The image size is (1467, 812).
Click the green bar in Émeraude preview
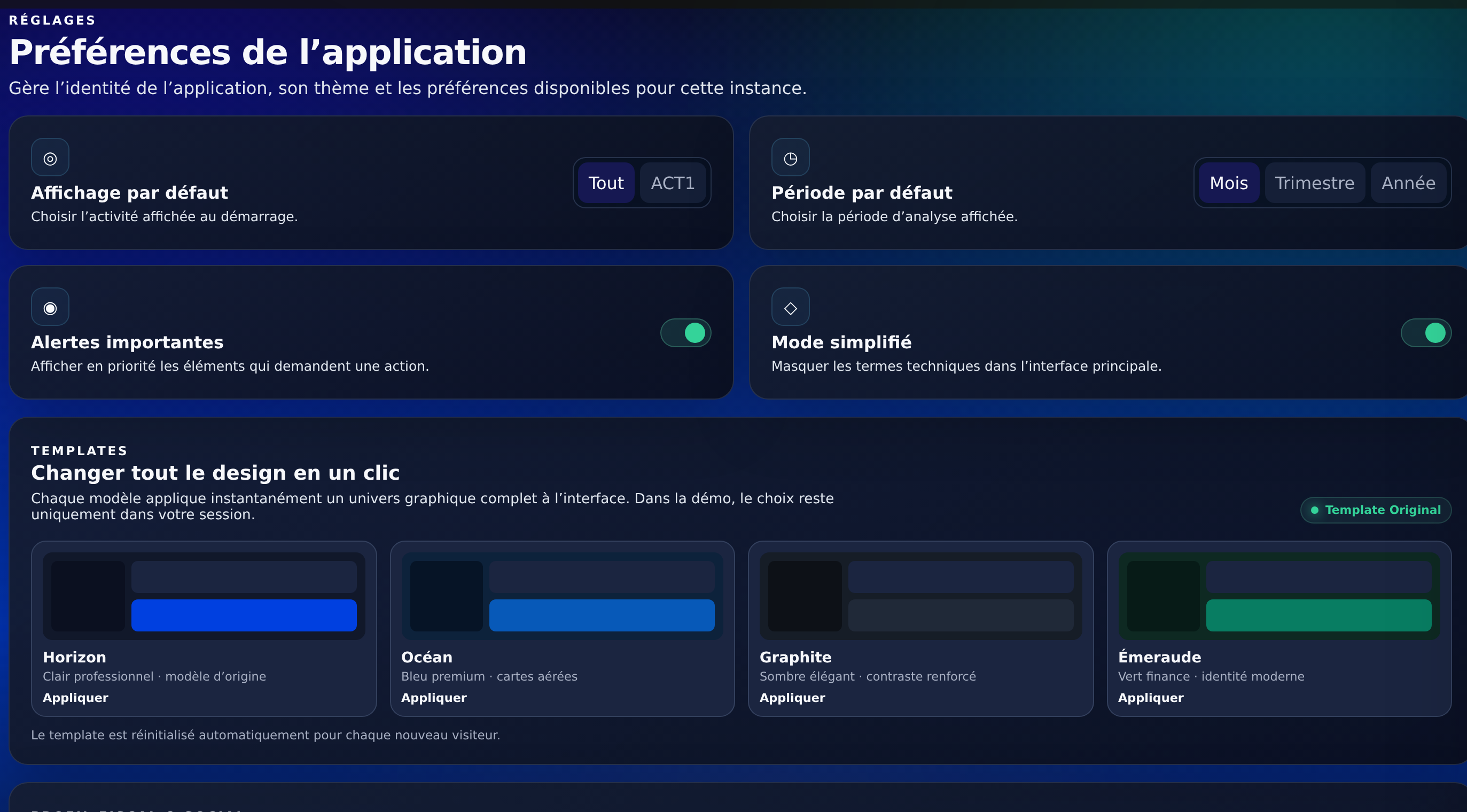1319,615
